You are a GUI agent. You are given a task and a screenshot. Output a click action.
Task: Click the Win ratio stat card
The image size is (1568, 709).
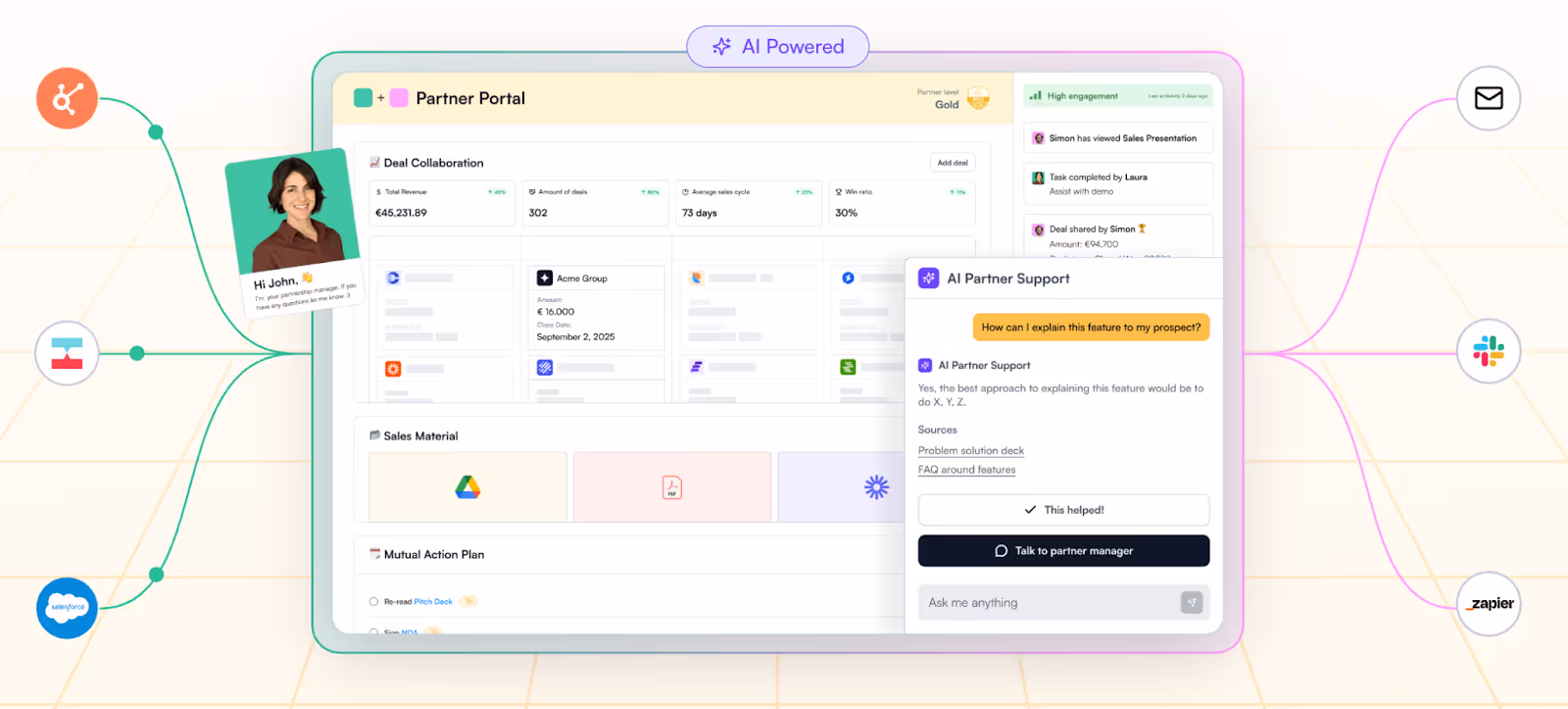coord(903,203)
